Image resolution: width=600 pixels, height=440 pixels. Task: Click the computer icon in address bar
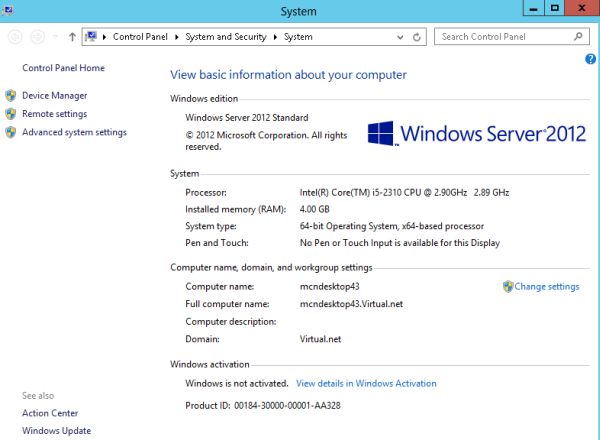pyautogui.click(x=91, y=36)
